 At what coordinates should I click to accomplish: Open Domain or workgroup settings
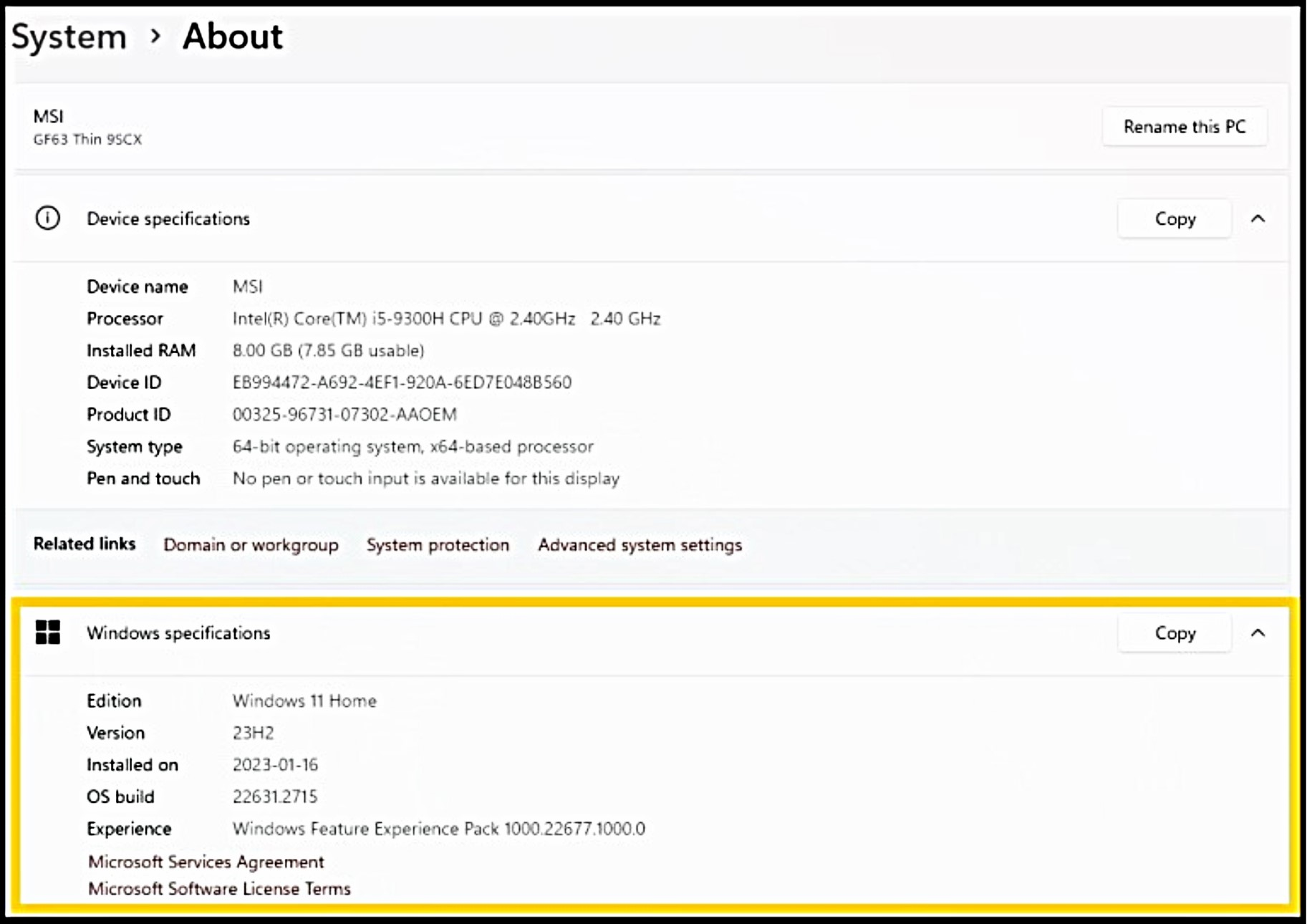tap(251, 545)
